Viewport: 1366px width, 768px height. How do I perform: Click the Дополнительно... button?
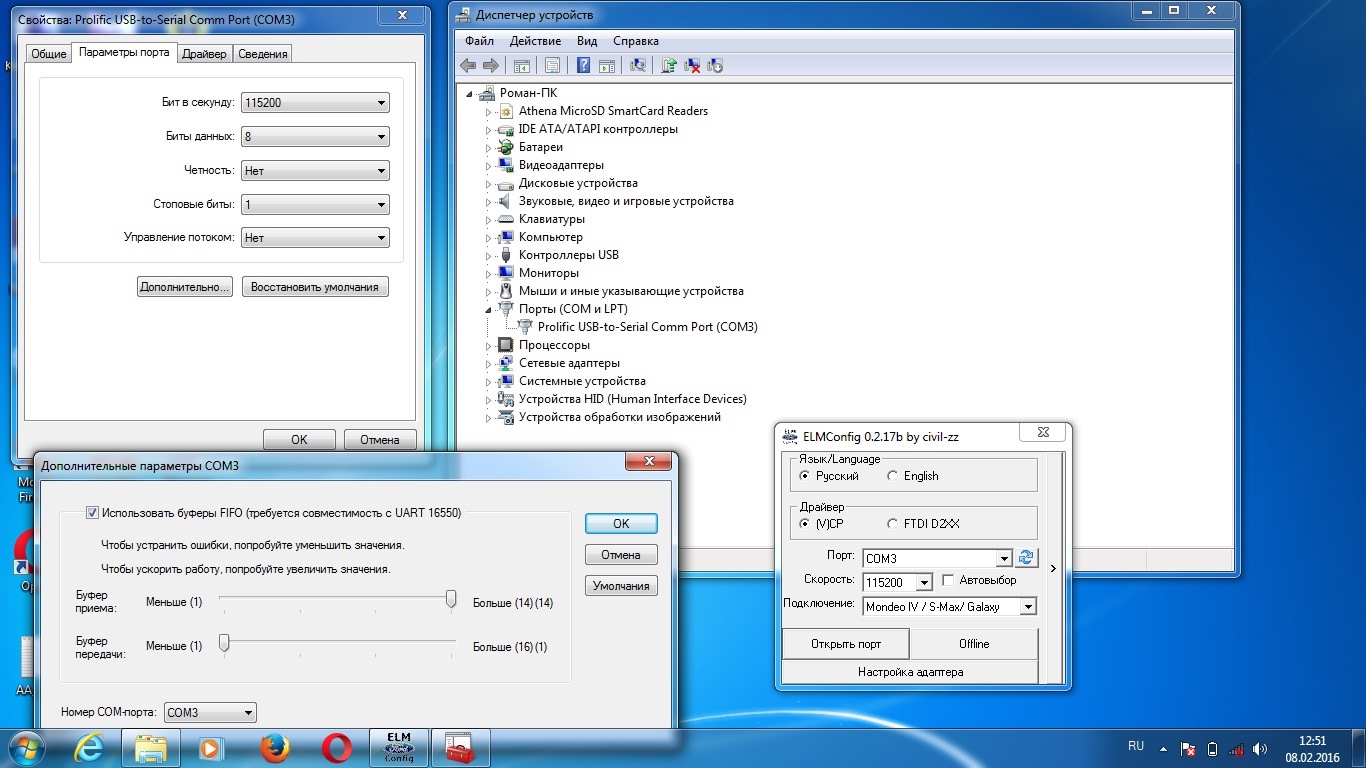coord(185,287)
